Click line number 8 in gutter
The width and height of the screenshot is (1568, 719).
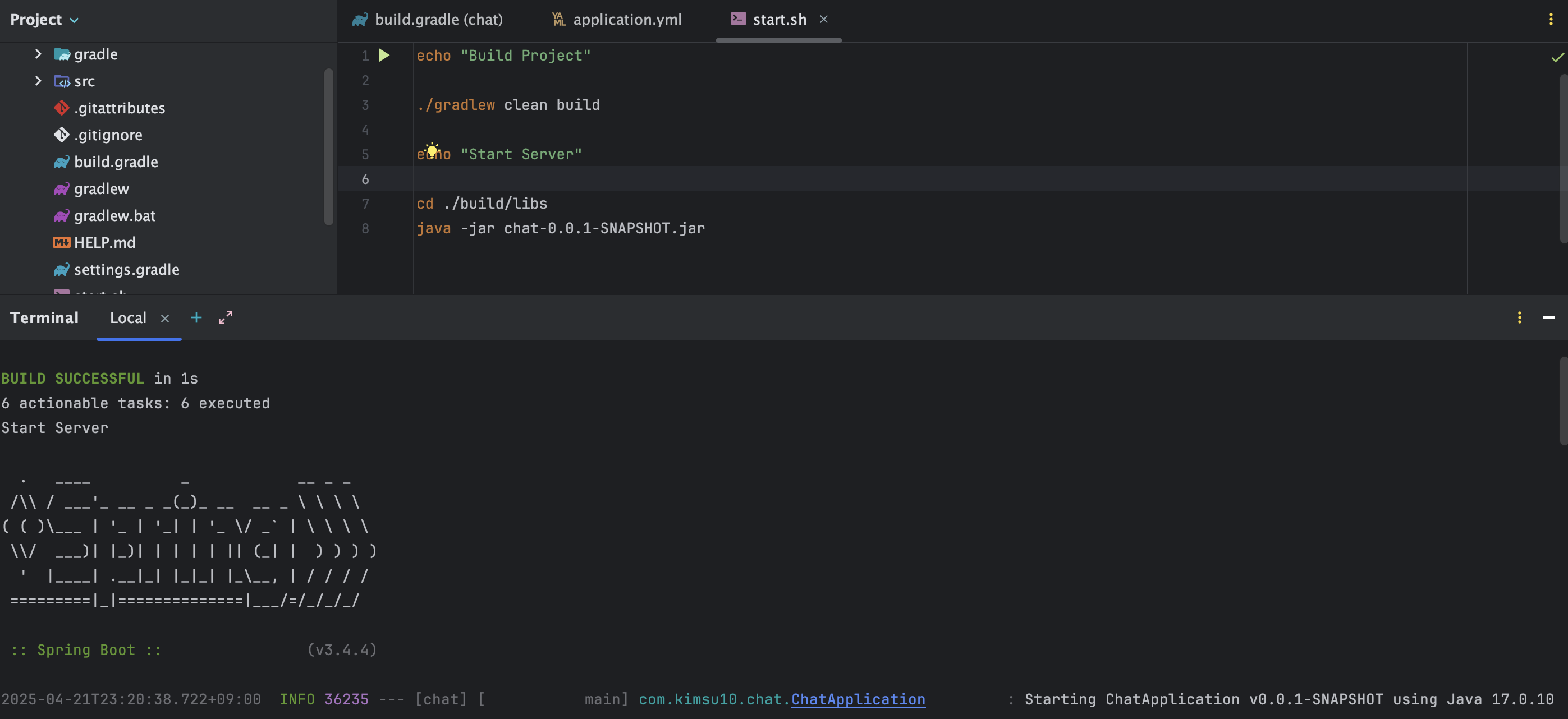coord(365,228)
